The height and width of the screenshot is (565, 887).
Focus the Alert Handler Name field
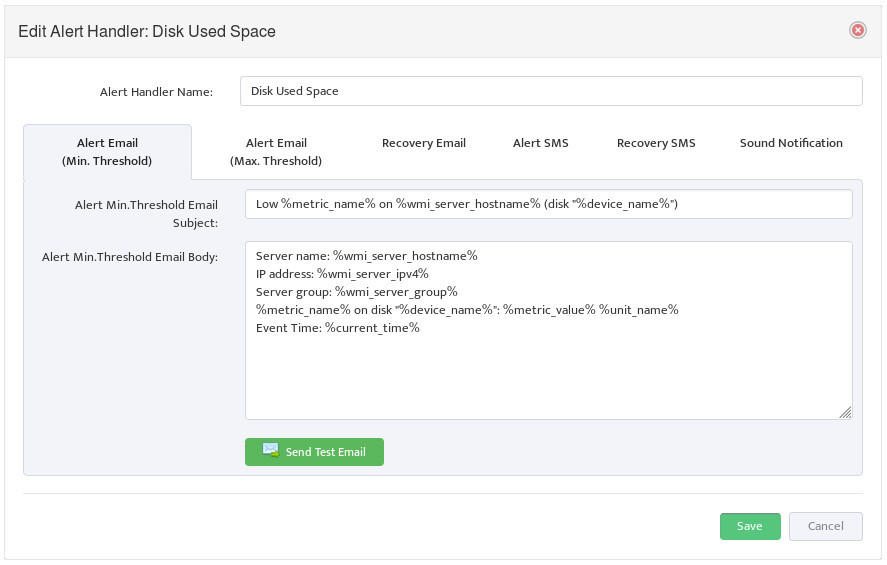(551, 91)
